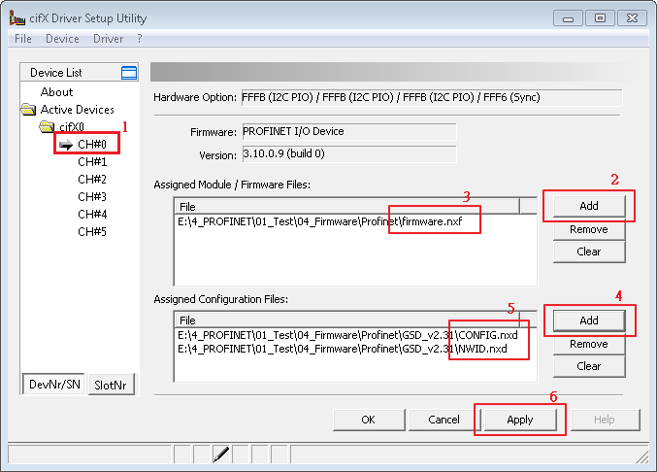Click the pen icon in the status bar
The height and width of the screenshot is (472, 657).
(x=221, y=454)
